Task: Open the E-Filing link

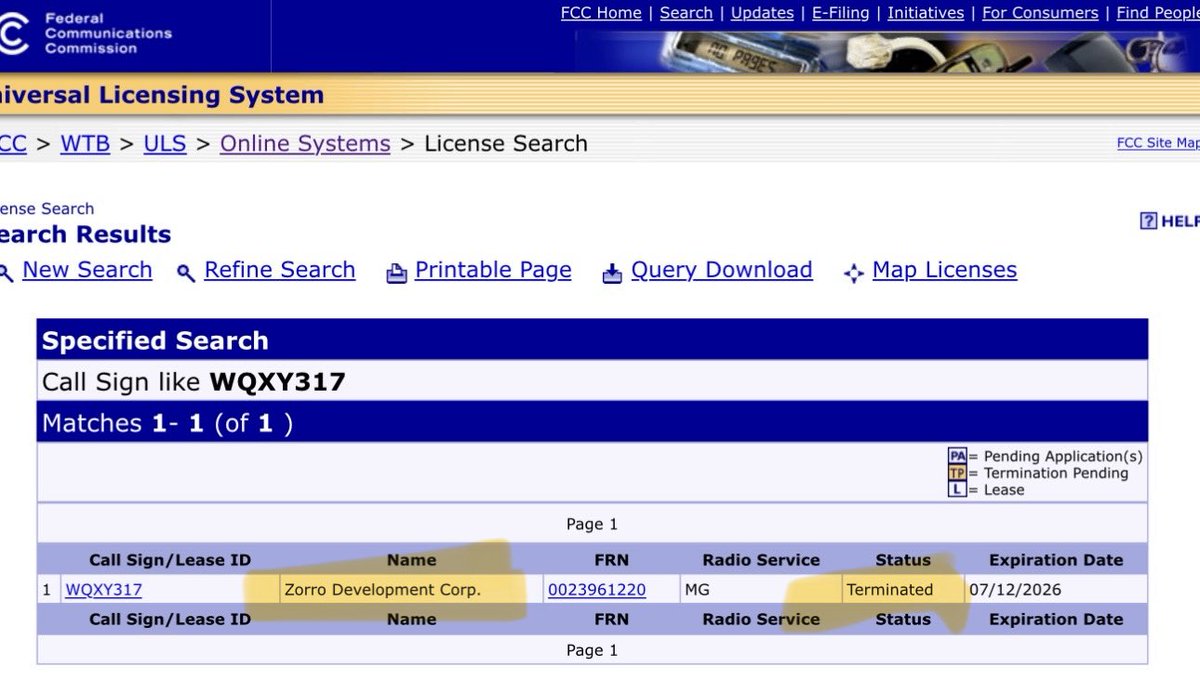Action: 840,13
